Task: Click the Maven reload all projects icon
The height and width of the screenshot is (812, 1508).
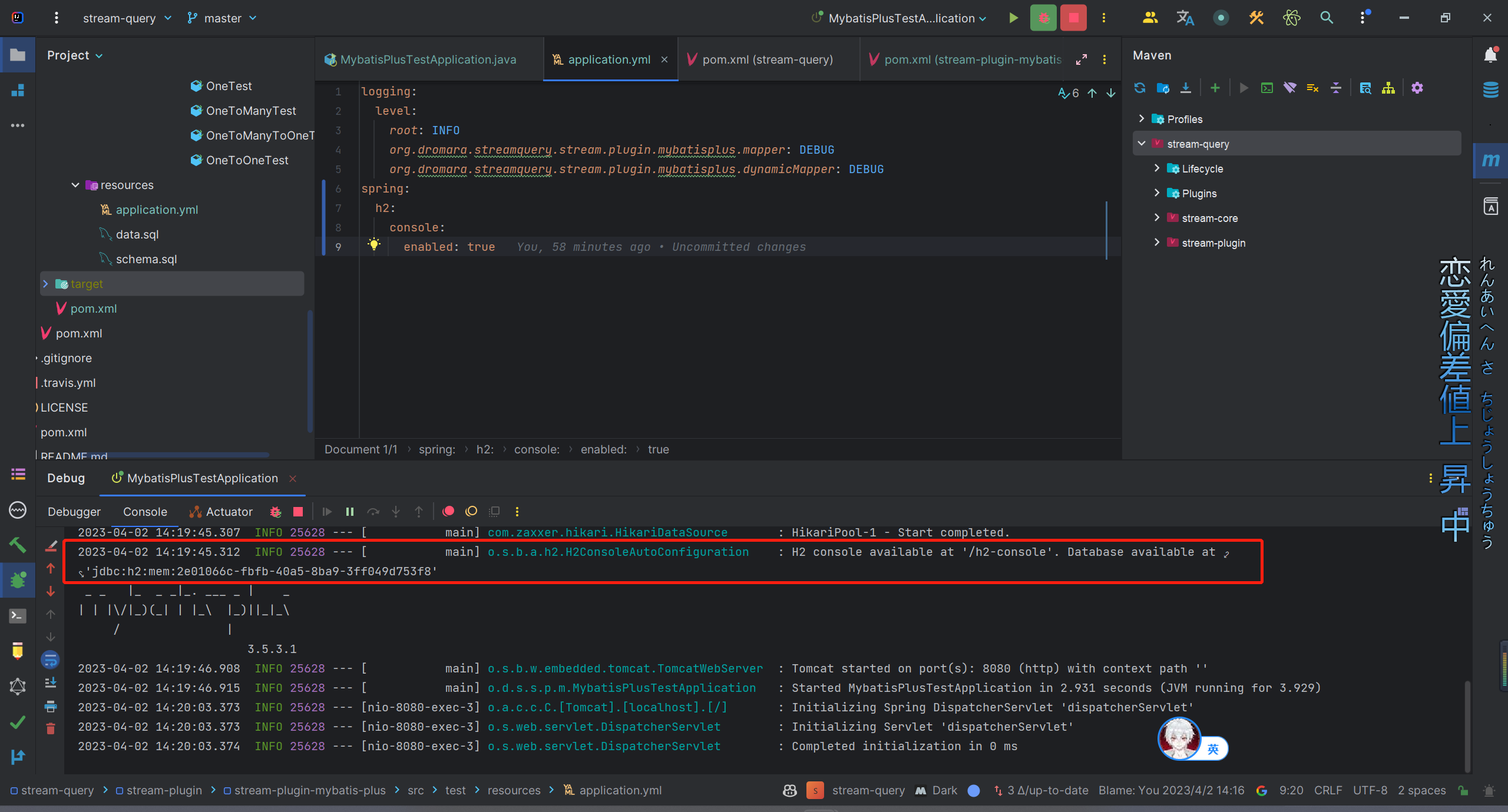Action: point(1139,88)
